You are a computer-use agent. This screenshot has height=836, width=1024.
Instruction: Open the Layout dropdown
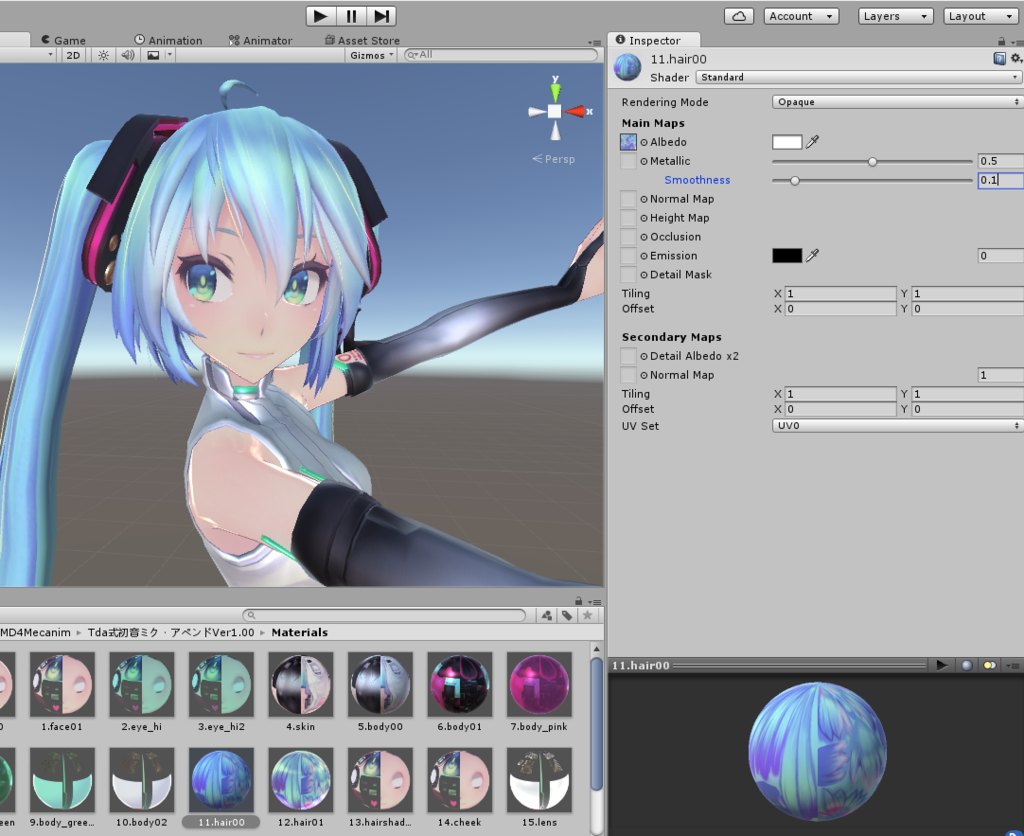[980, 16]
